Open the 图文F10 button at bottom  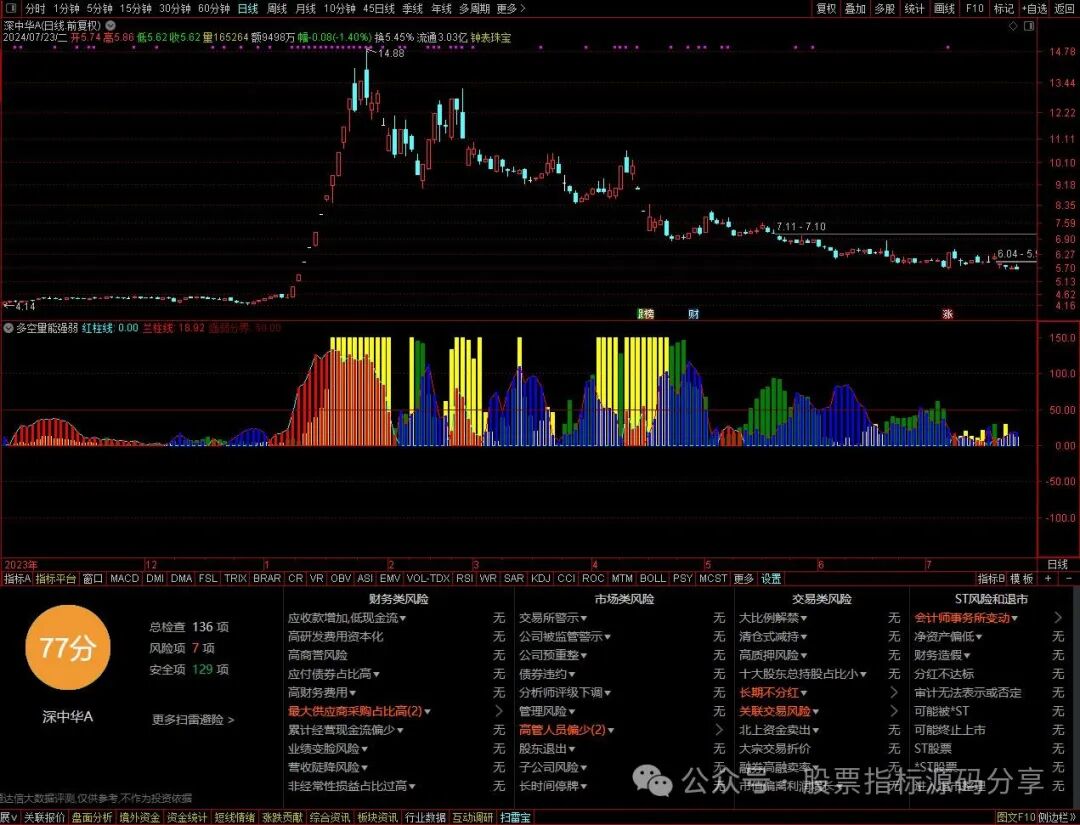[1017, 817]
